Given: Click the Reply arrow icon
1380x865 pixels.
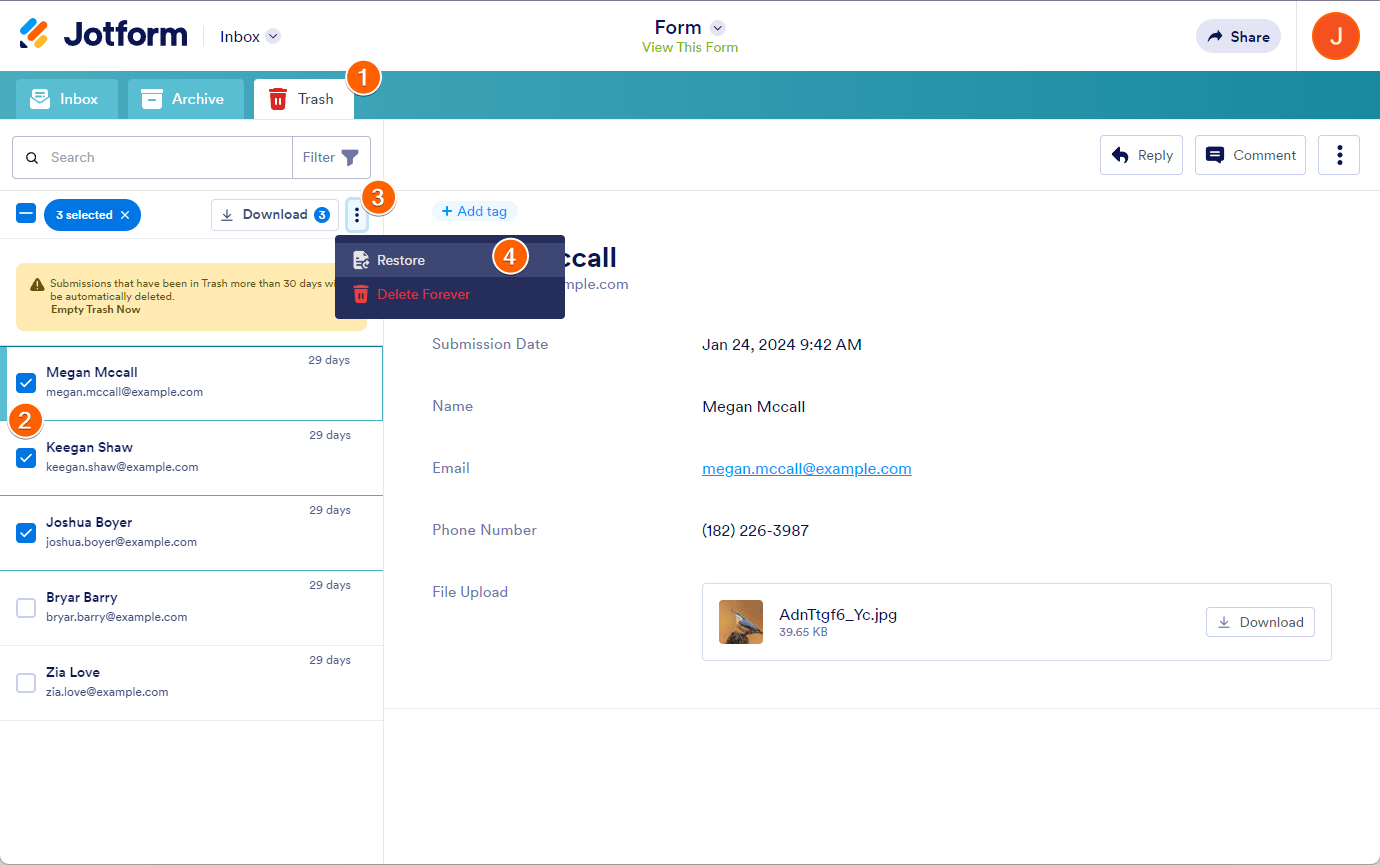Looking at the screenshot, I should [1120, 155].
